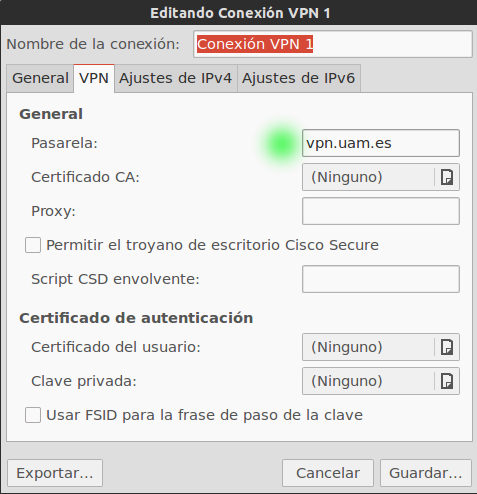Screen dimensions: 477x494
Task: Click into the empty Proxy field
Action: coord(381,211)
